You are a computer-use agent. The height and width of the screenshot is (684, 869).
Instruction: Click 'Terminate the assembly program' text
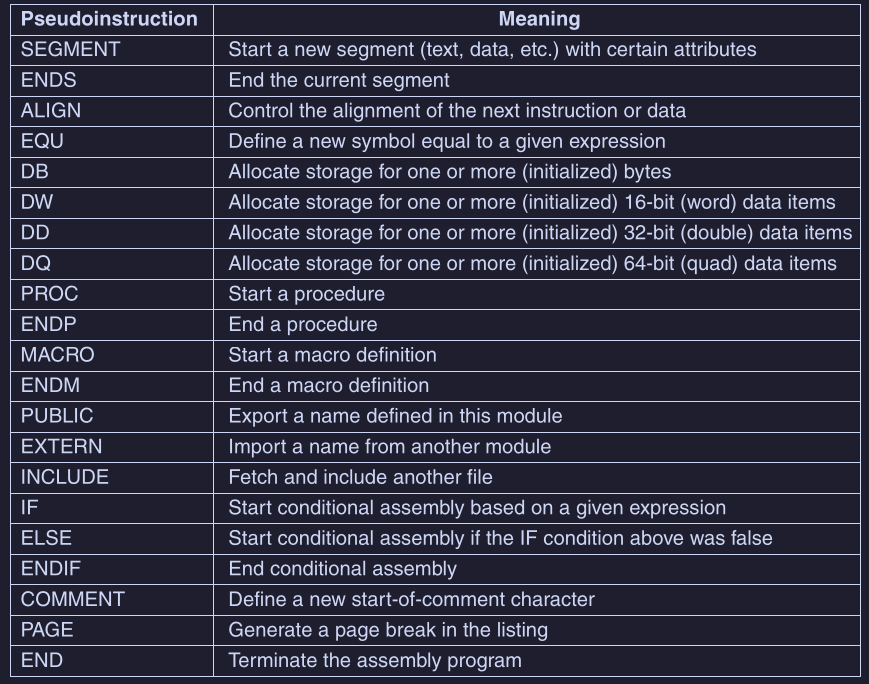tap(375, 661)
